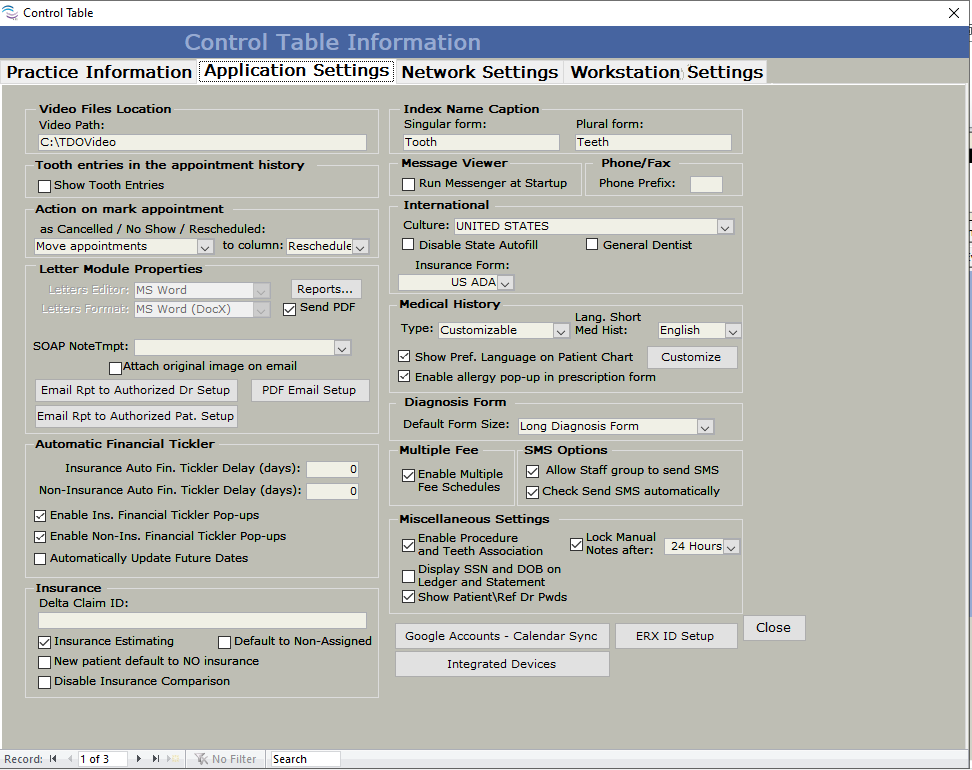Click the No Filter funnel icon

(201, 759)
